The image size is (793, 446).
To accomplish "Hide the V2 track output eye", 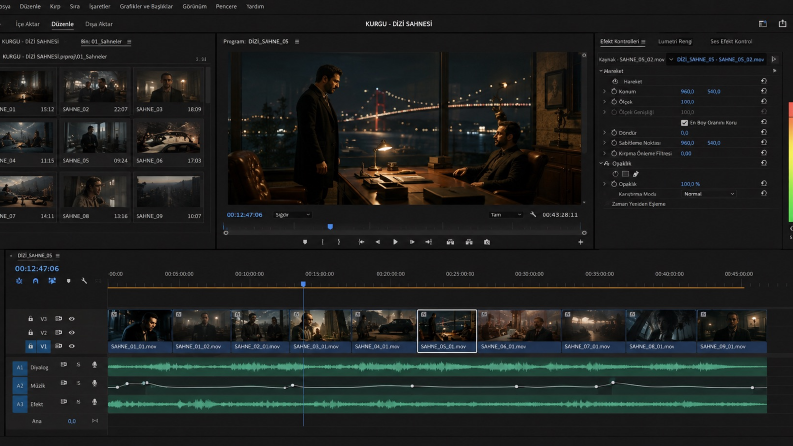I will [x=72, y=333].
